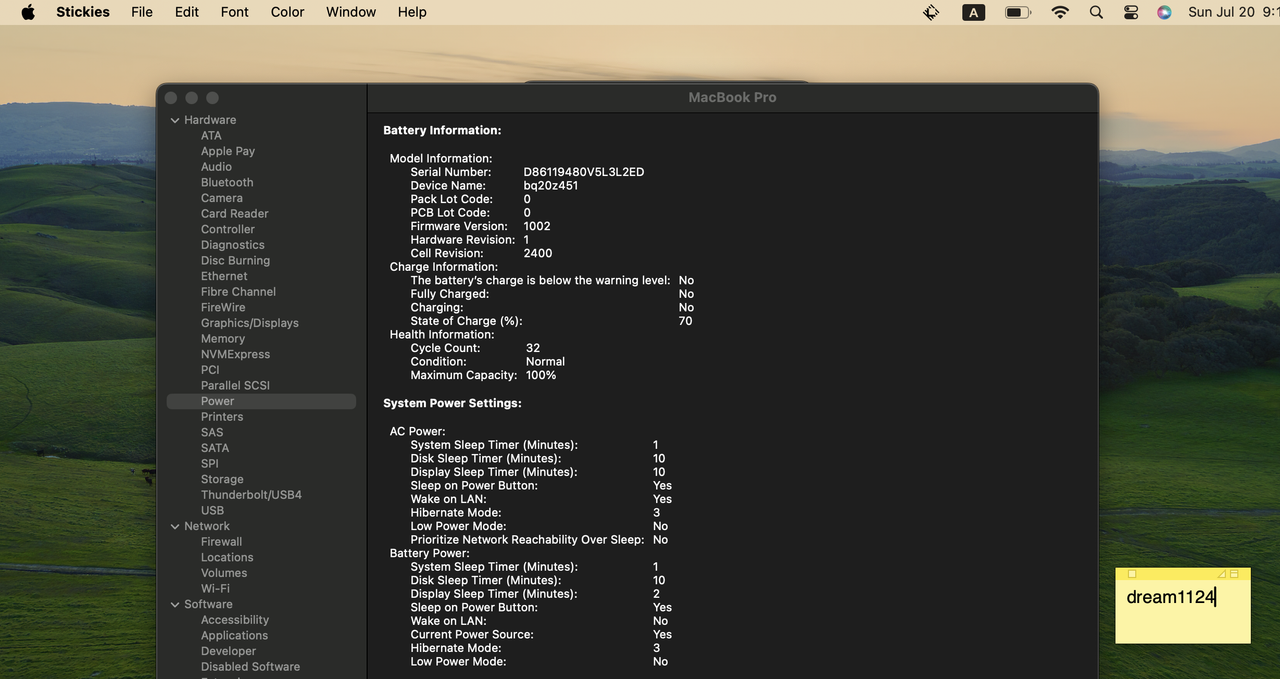This screenshot has height=679, width=1280.
Task: Select Fibre Channel in the sidebar
Action: pyautogui.click(x=238, y=292)
